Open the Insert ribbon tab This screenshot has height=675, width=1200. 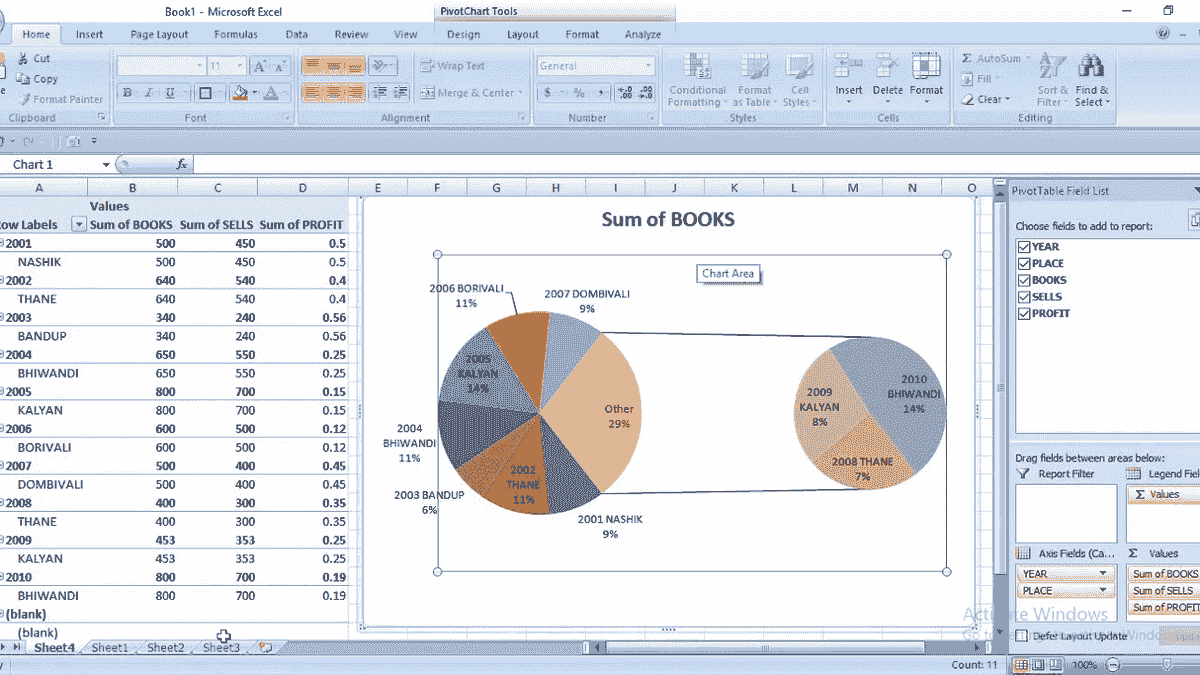pyautogui.click(x=89, y=34)
